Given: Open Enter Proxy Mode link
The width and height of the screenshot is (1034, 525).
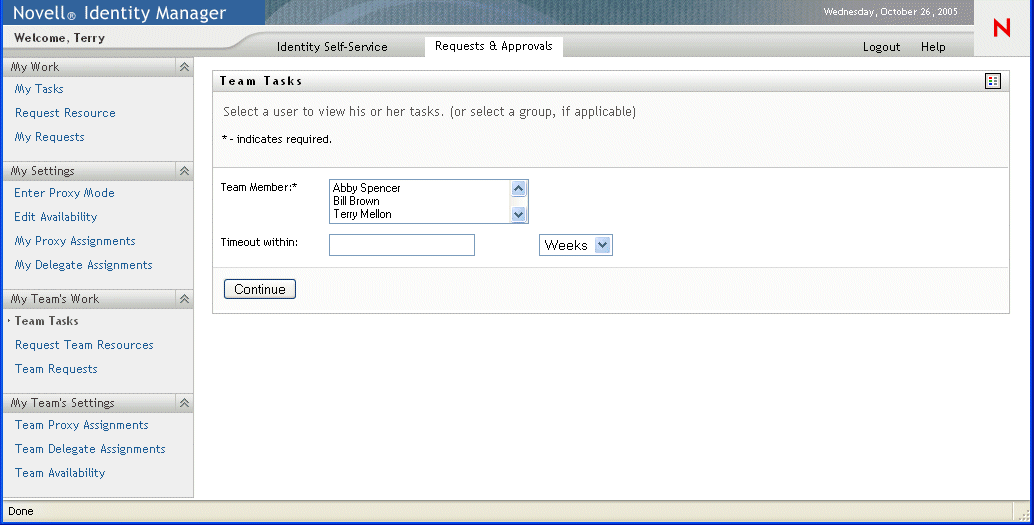Looking at the screenshot, I should pyautogui.click(x=64, y=193).
